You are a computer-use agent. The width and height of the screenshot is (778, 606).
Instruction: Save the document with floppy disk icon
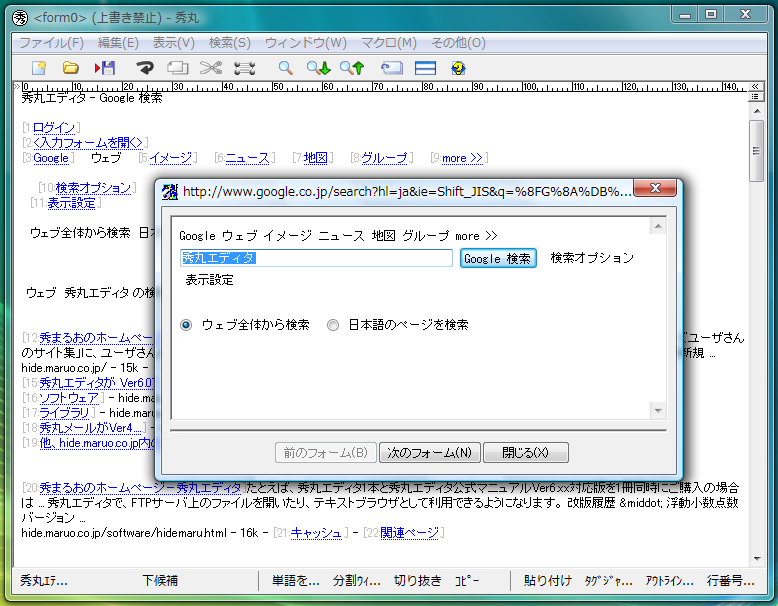pyautogui.click(x=105, y=67)
